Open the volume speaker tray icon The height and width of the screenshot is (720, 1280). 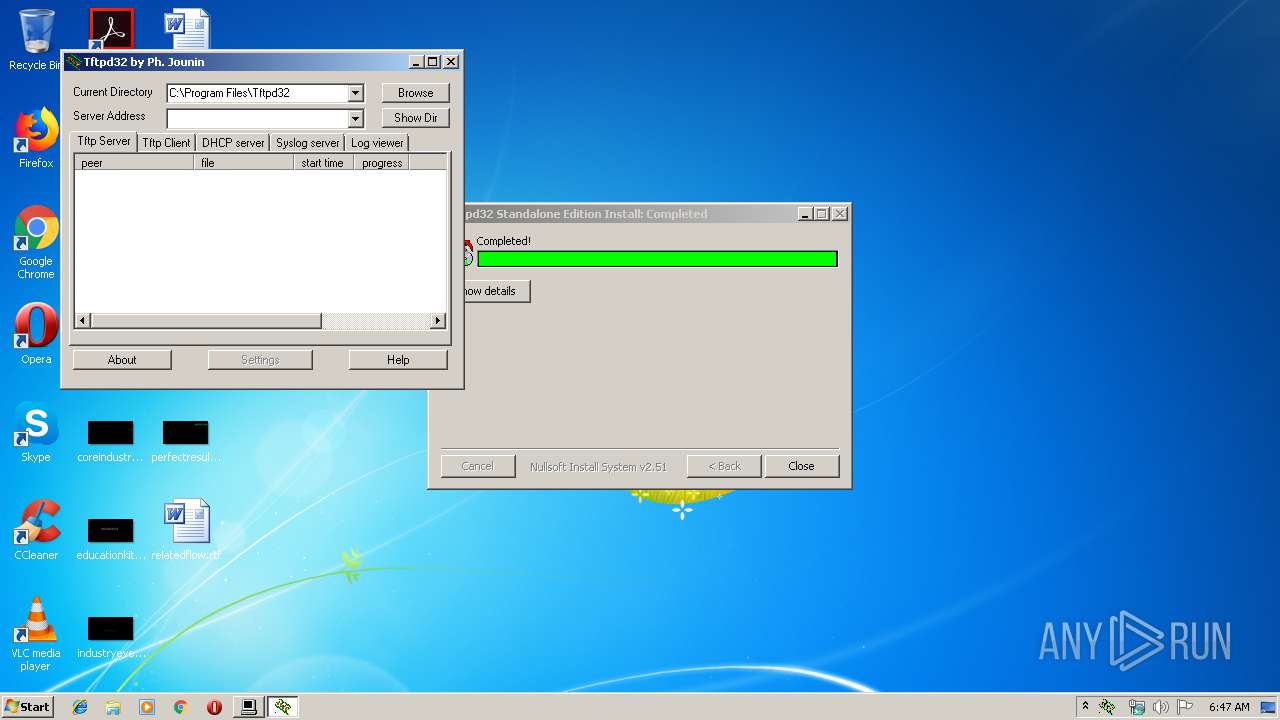tap(1161, 707)
